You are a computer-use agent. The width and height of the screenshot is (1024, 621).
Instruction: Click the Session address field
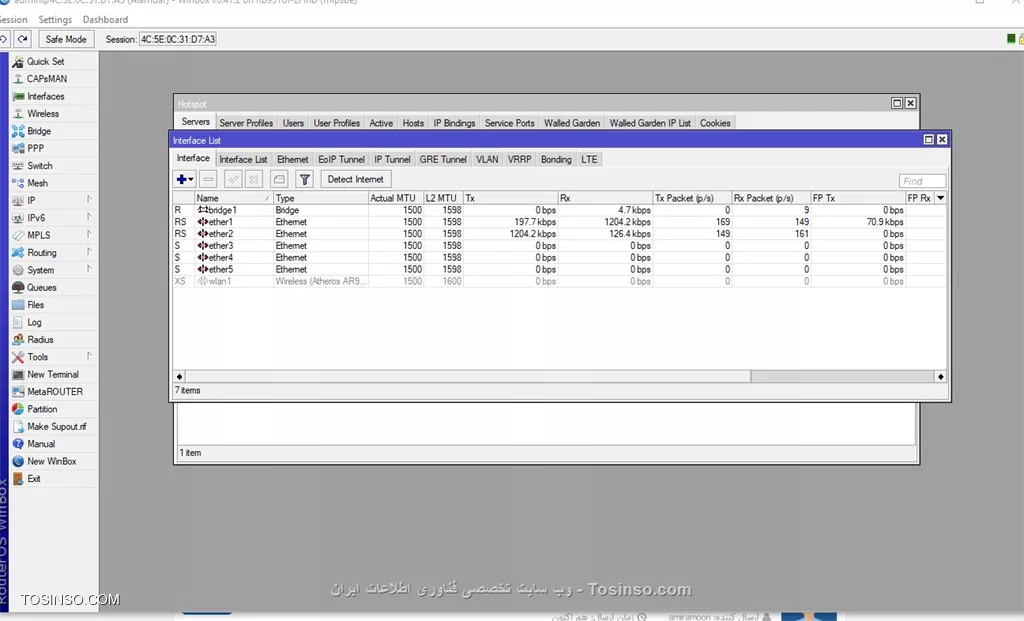178,39
